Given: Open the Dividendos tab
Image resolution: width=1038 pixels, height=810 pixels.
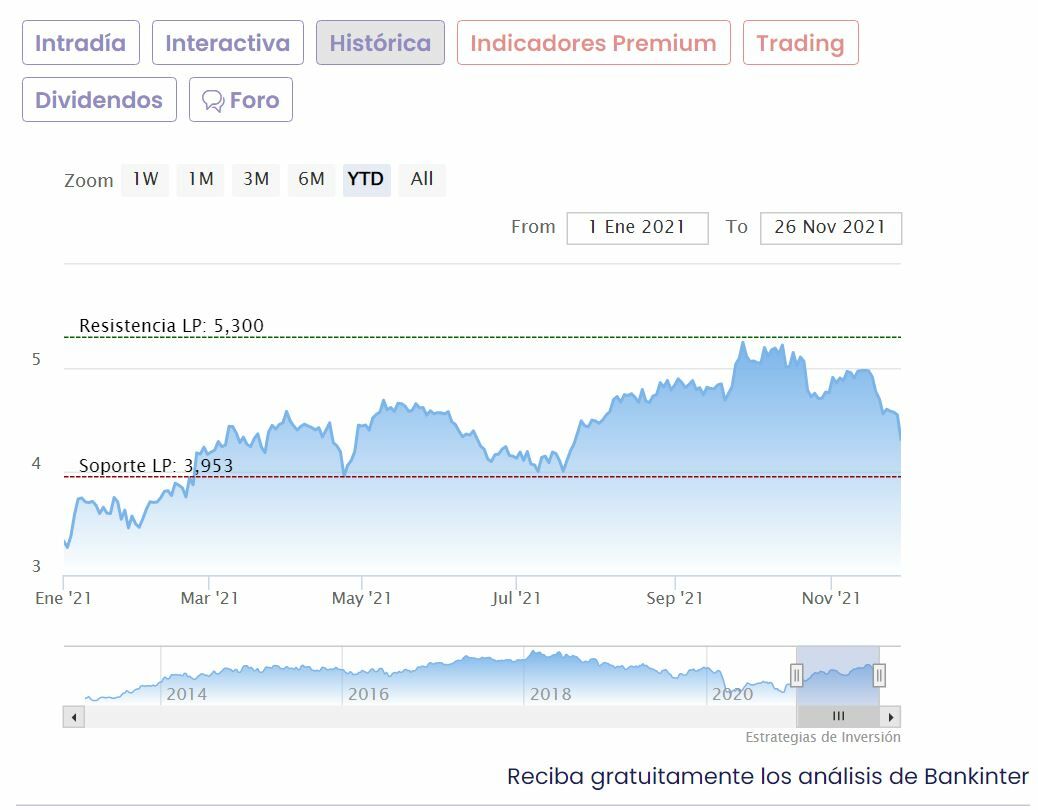Looking at the screenshot, I should coord(99,100).
